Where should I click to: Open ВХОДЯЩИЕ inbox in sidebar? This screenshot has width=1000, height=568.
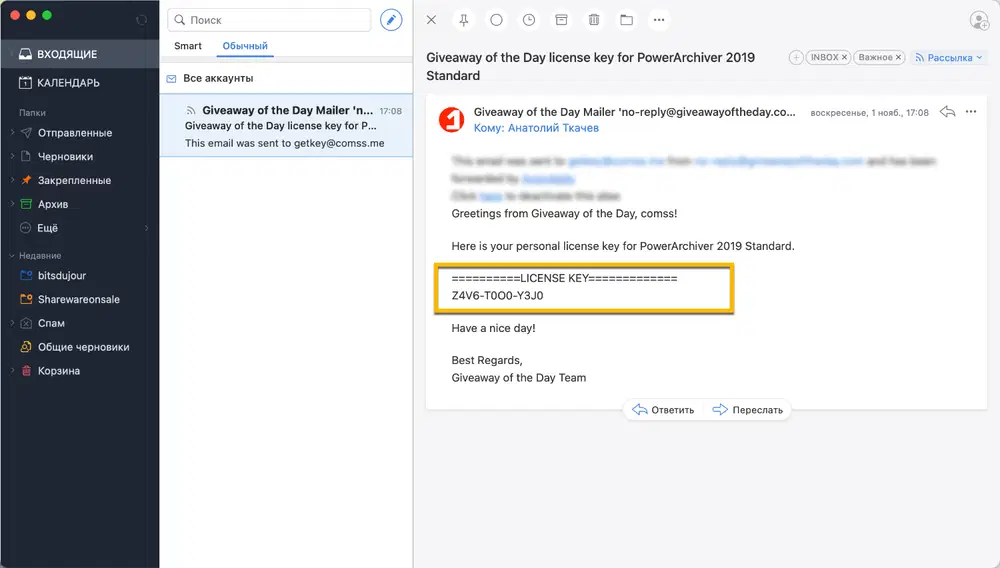coord(80,54)
